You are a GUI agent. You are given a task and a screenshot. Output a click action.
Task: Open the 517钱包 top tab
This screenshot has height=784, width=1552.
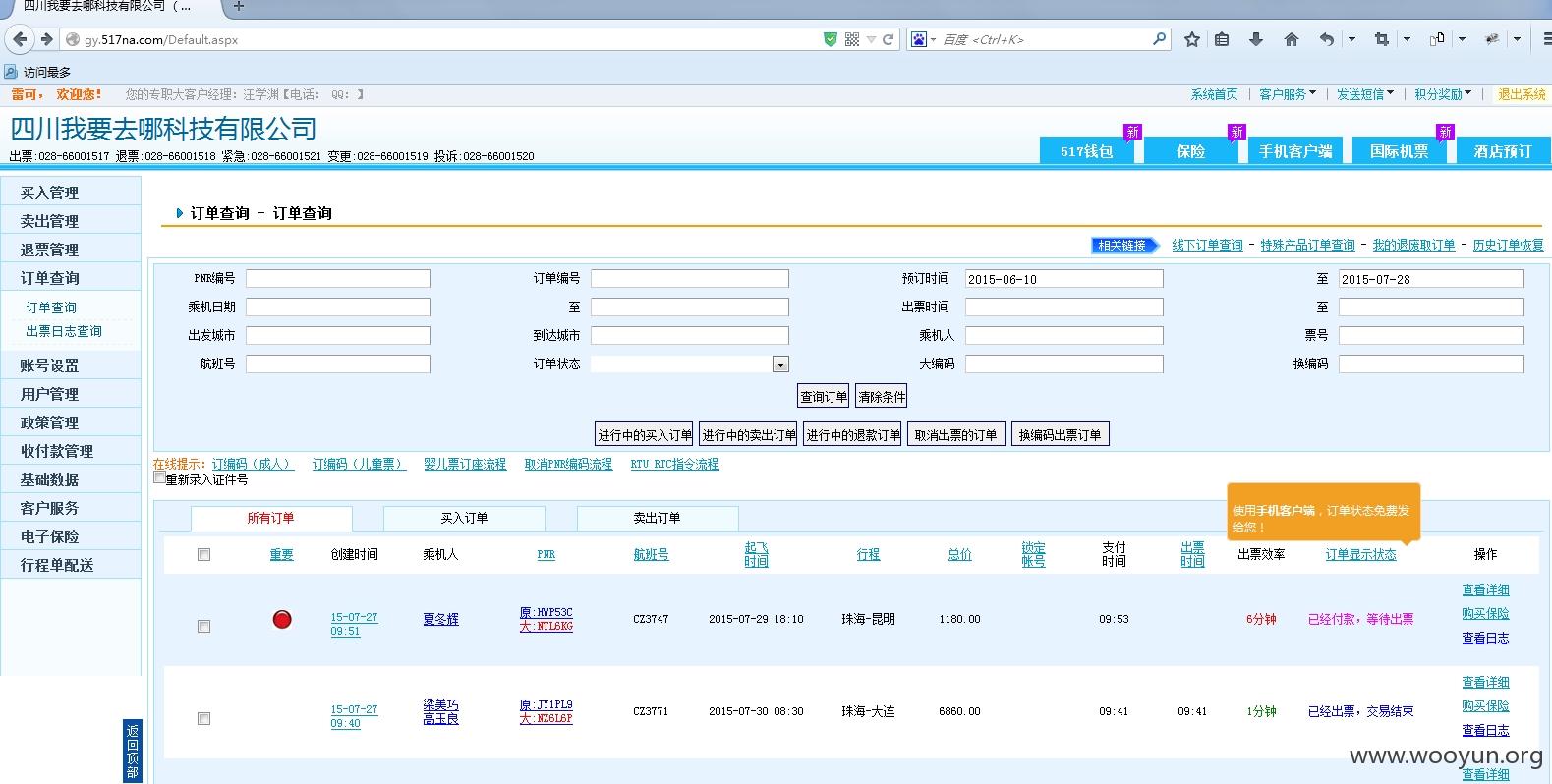pyautogui.click(x=1086, y=150)
